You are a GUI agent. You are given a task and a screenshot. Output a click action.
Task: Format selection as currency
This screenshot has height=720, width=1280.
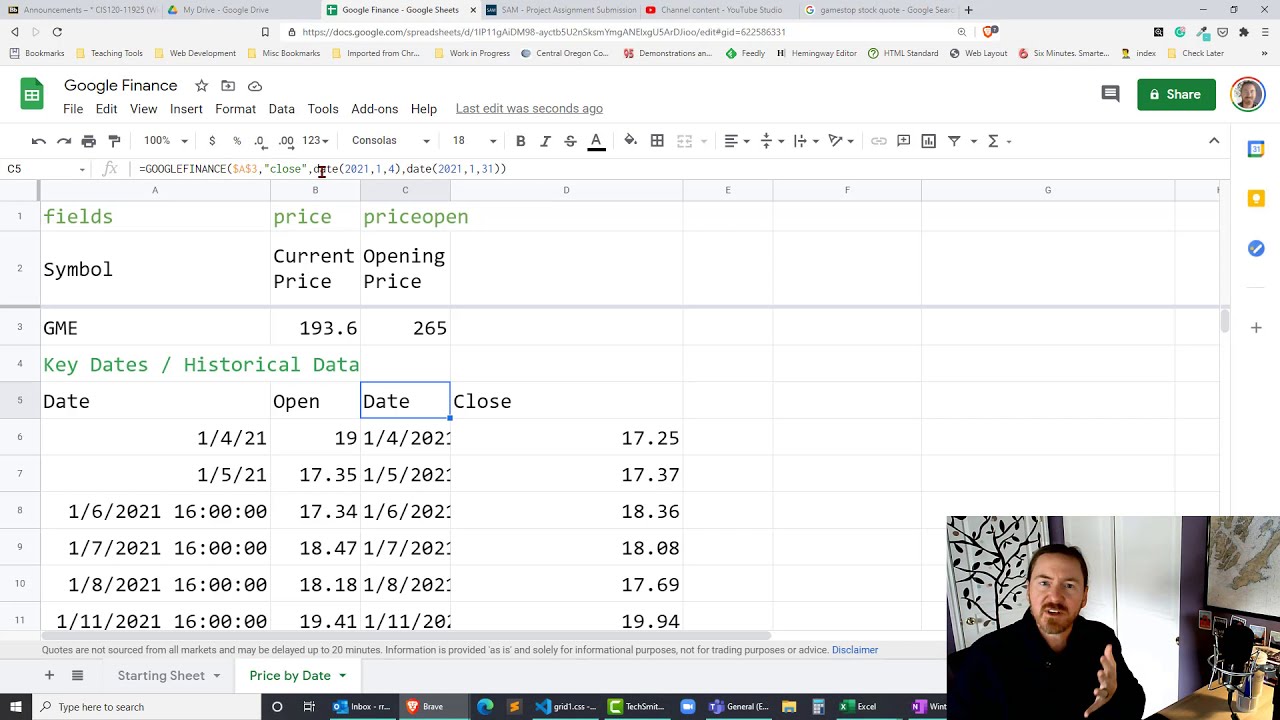[212, 141]
